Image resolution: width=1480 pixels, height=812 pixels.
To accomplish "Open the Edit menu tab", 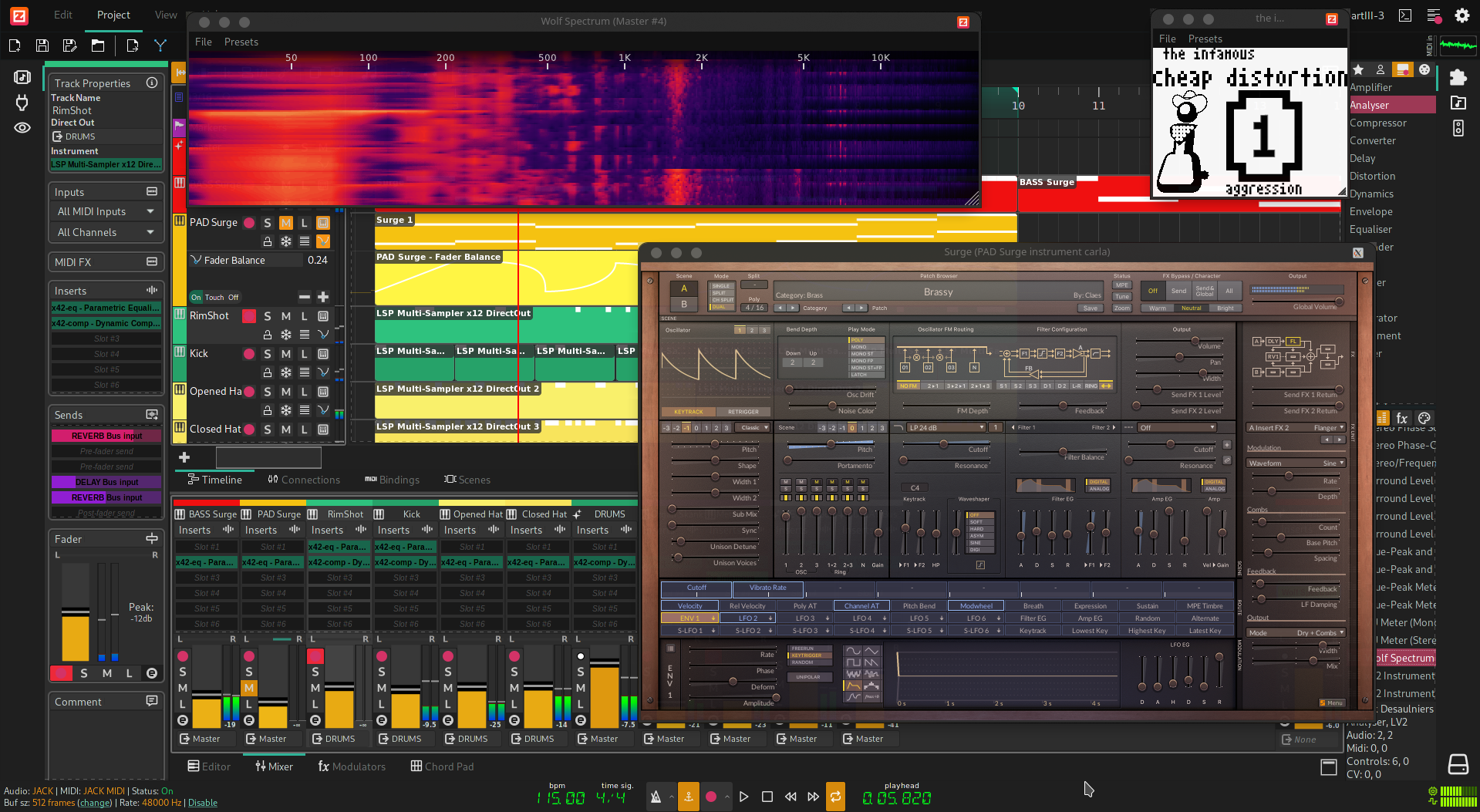I will click(x=63, y=15).
